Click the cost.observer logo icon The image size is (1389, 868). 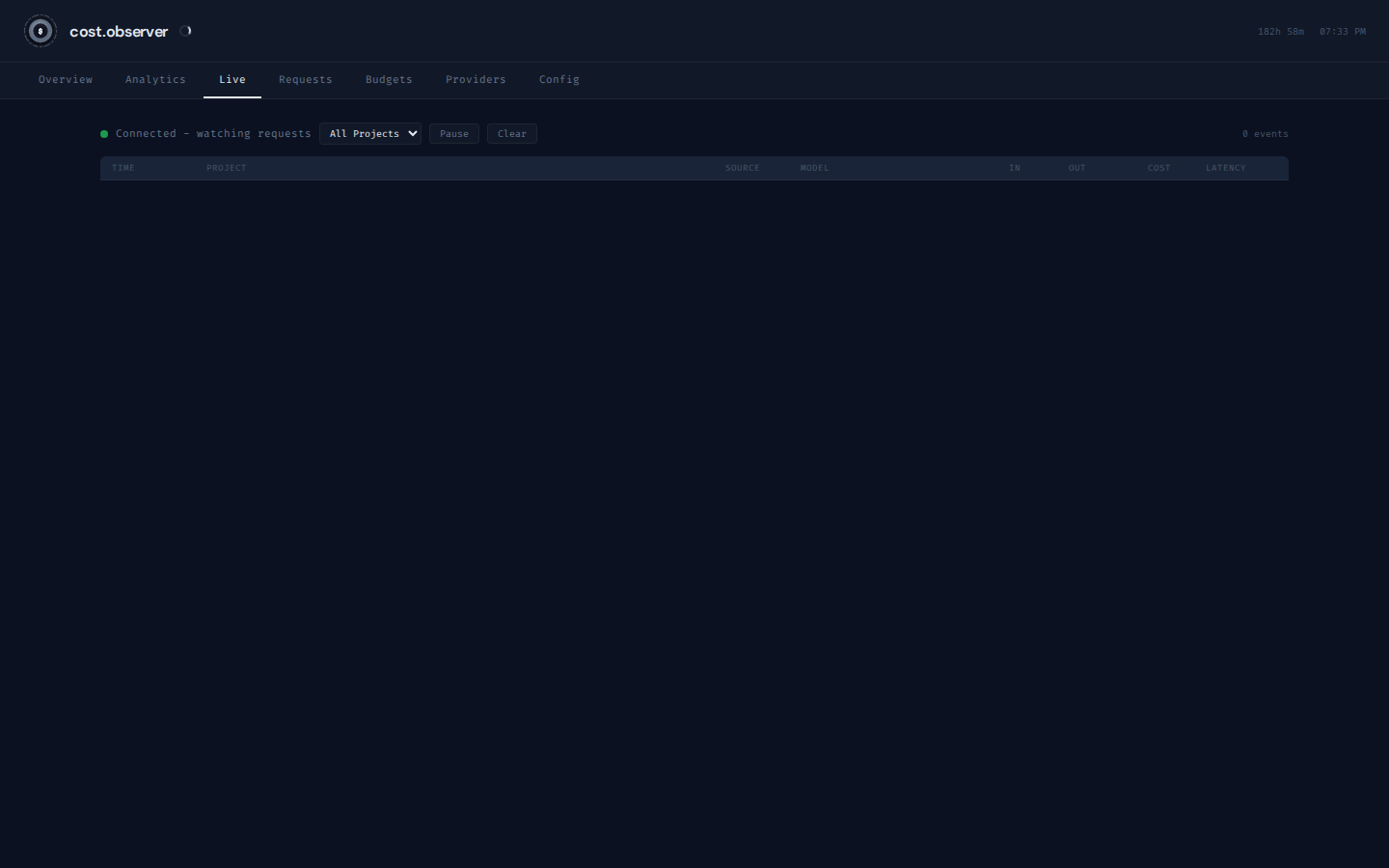(41, 31)
